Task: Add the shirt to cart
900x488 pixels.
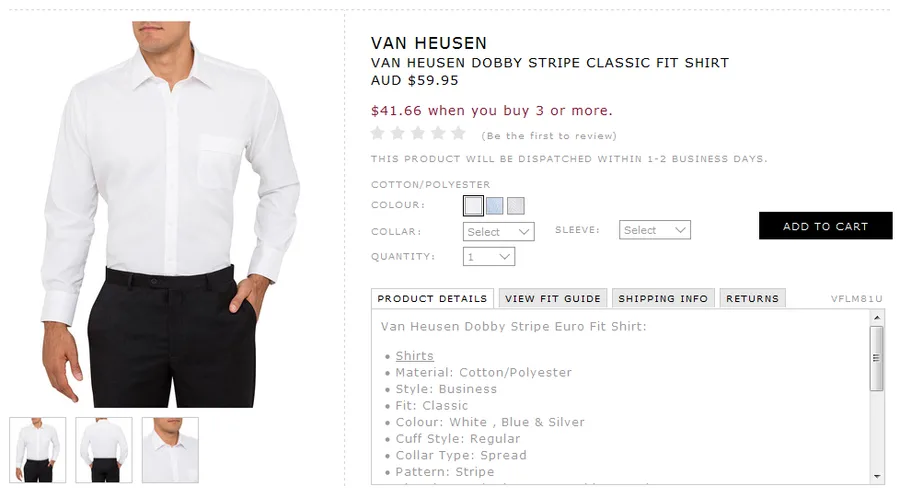Action: [825, 226]
